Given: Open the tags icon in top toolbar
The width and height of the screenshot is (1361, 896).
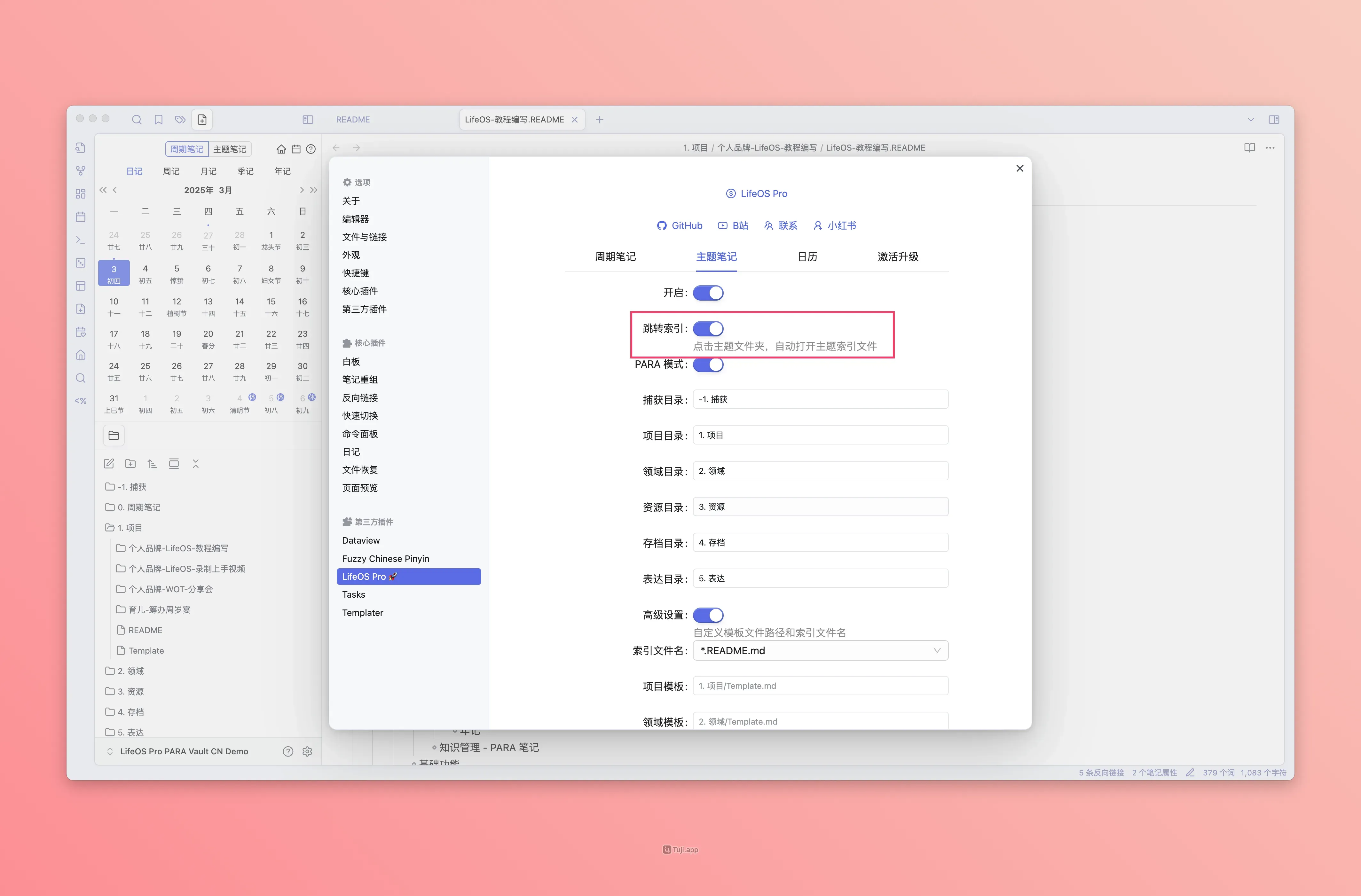Looking at the screenshot, I should click(180, 120).
